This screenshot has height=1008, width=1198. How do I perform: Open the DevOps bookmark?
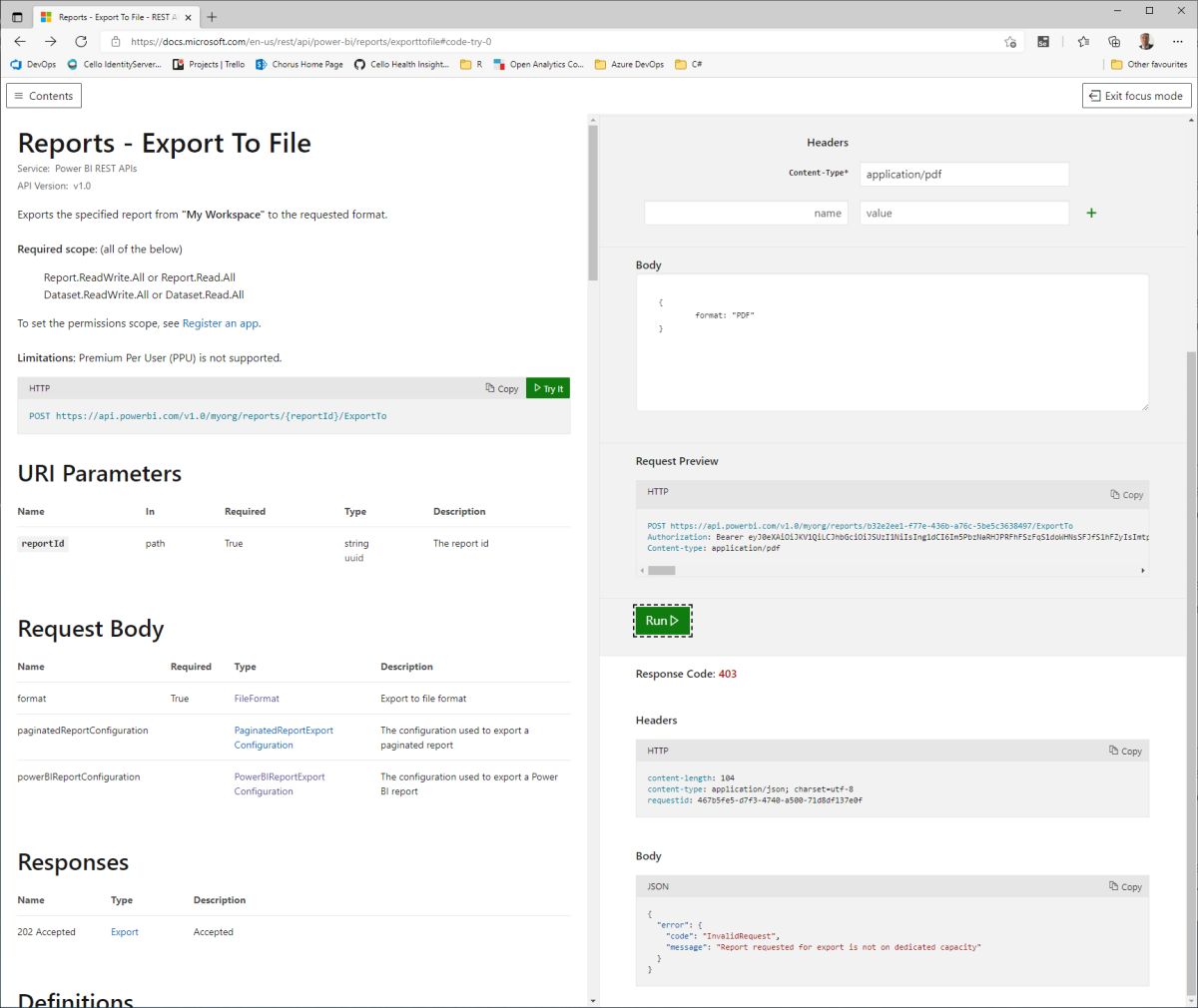[33, 64]
